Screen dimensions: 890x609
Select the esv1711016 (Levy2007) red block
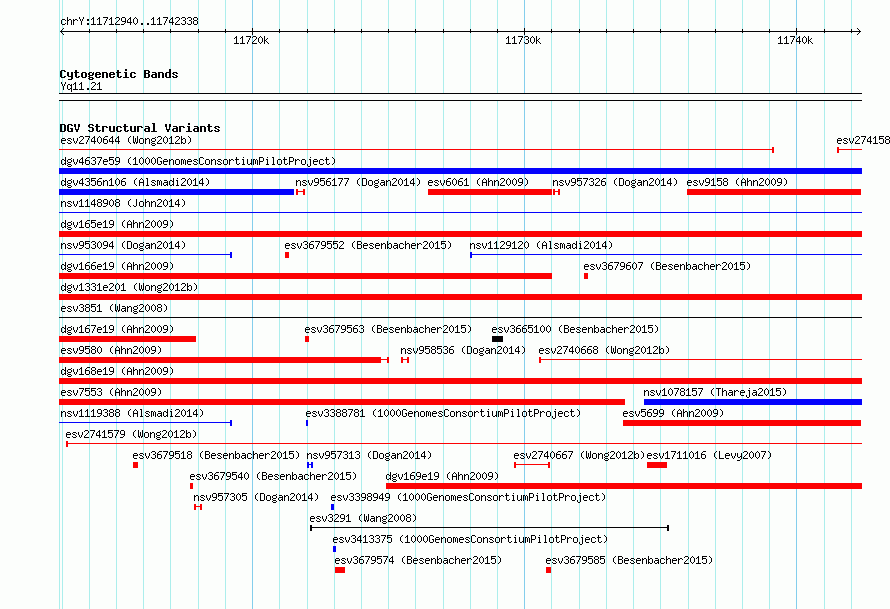657,465
